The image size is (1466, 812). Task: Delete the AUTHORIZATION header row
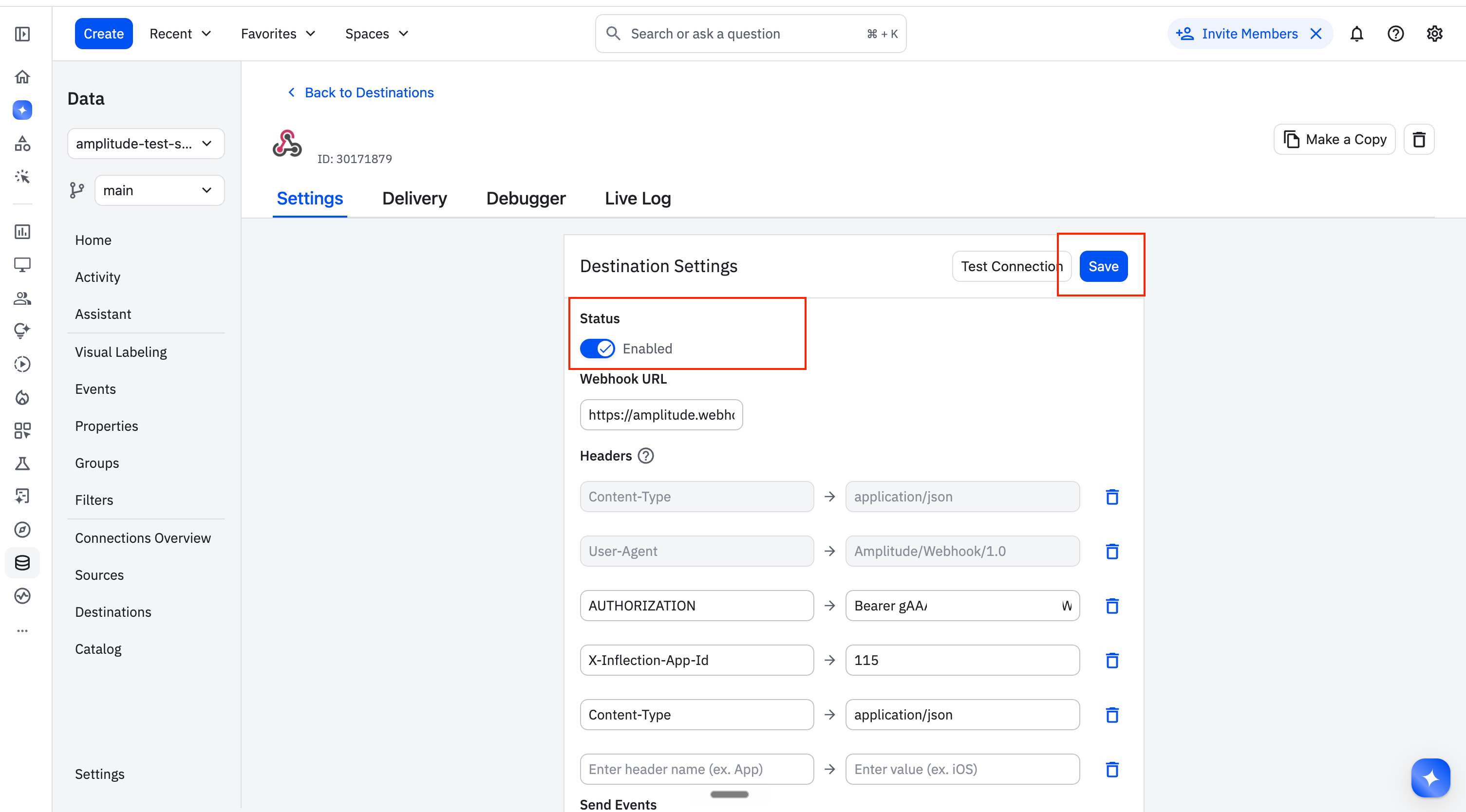1112,606
